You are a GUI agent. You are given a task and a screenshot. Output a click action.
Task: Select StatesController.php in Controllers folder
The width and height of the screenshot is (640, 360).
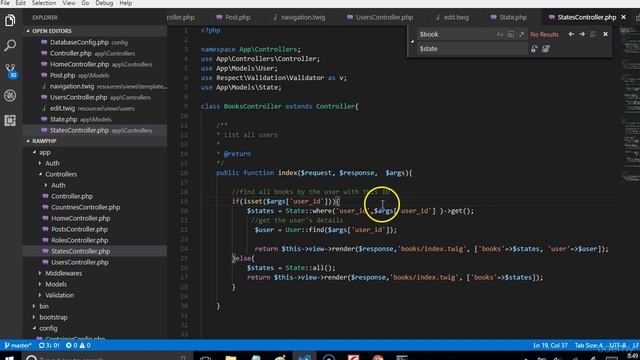click(95, 251)
